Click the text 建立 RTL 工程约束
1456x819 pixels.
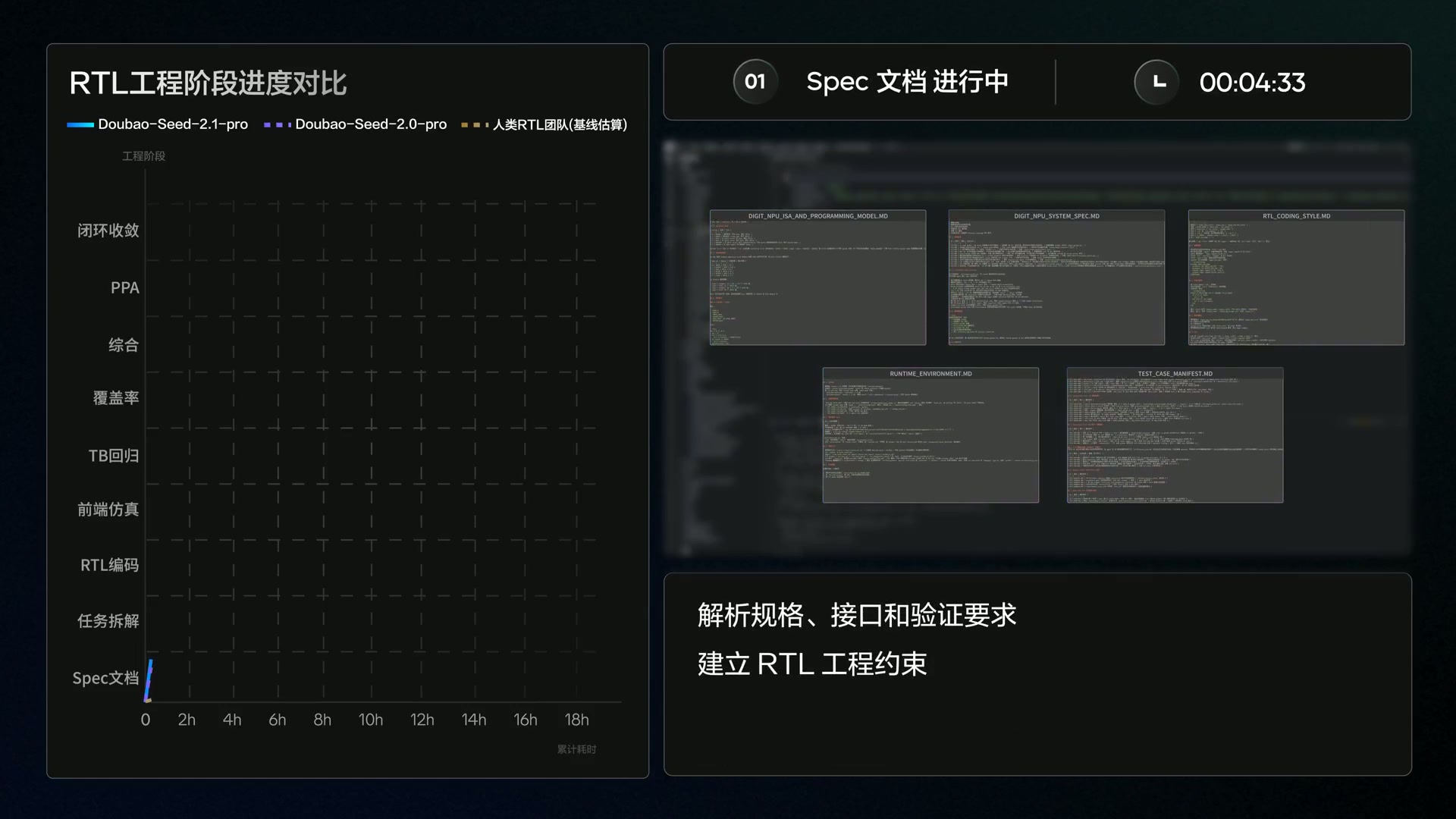[x=812, y=664]
